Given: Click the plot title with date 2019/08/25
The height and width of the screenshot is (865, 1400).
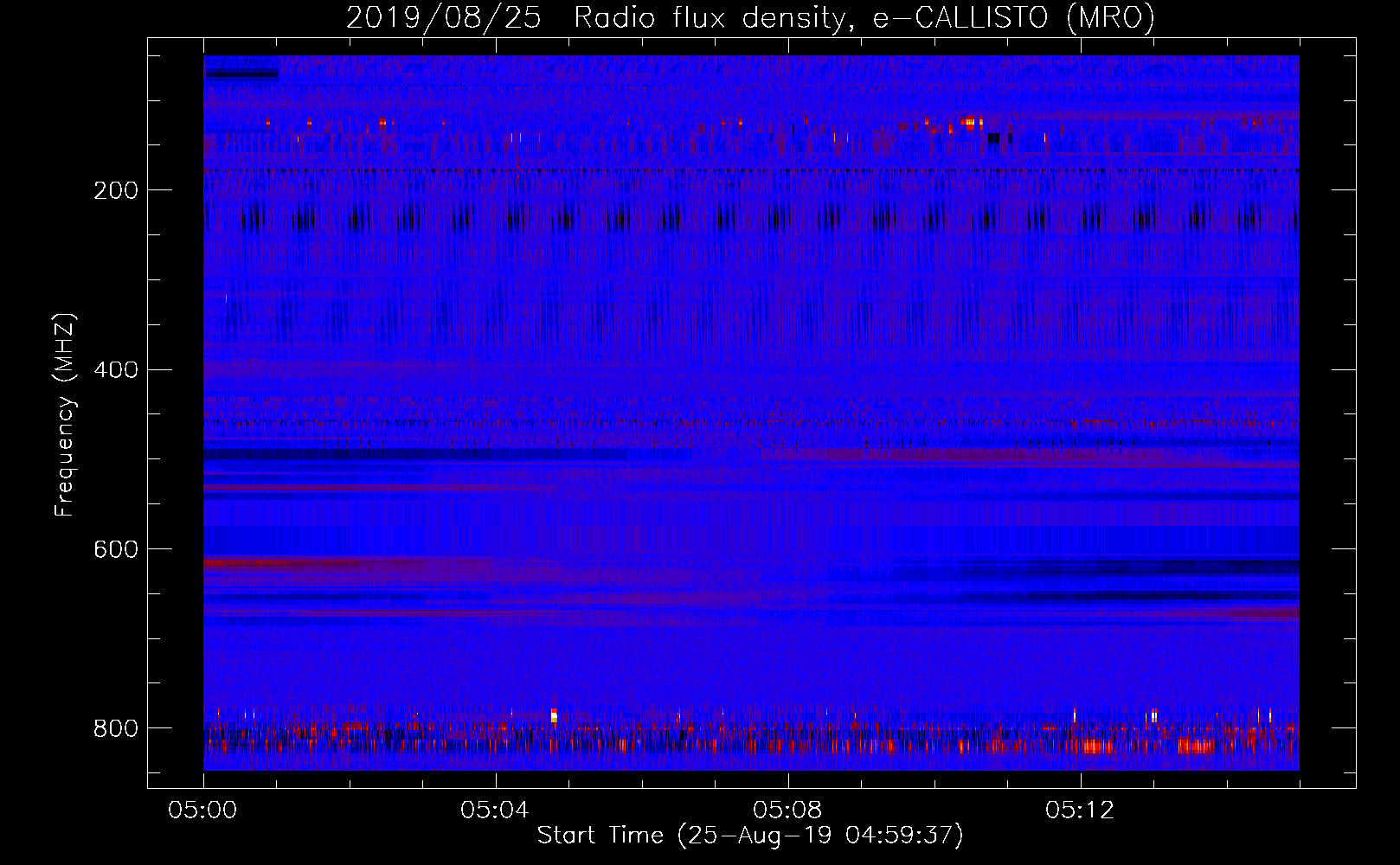Looking at the screenshot, I should click(x=750, y=17).
